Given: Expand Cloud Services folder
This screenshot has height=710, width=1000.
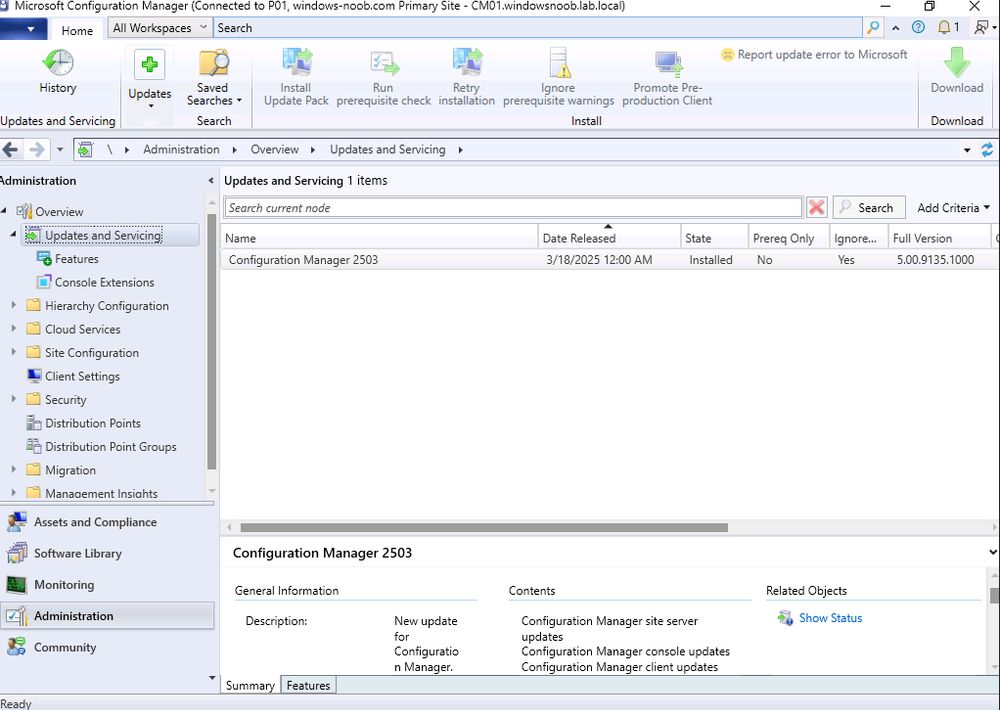Looking at the screenshot, I should click(13, 329).
